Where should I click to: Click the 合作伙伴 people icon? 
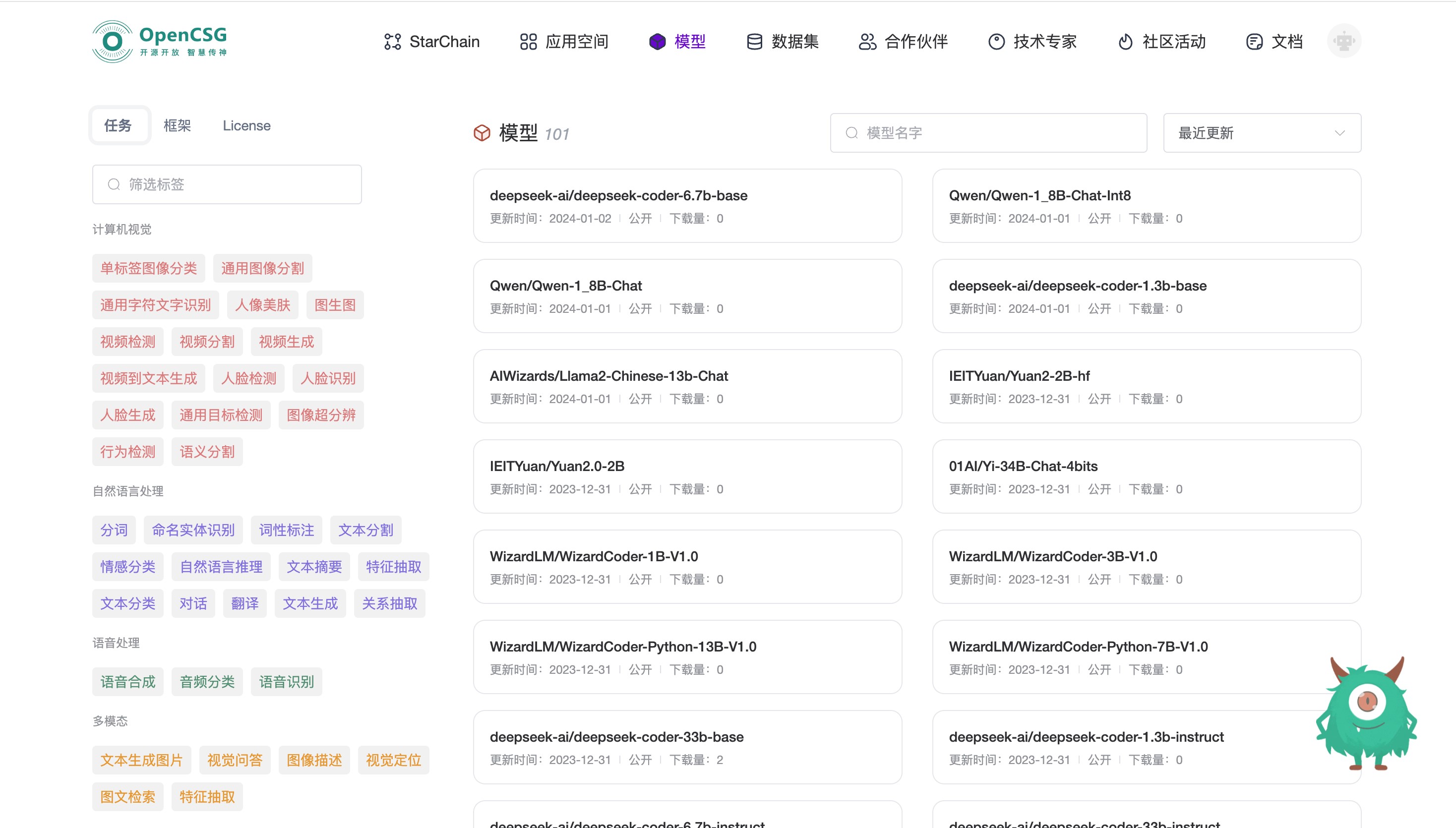pyautogui.click(x=867, y=42)
